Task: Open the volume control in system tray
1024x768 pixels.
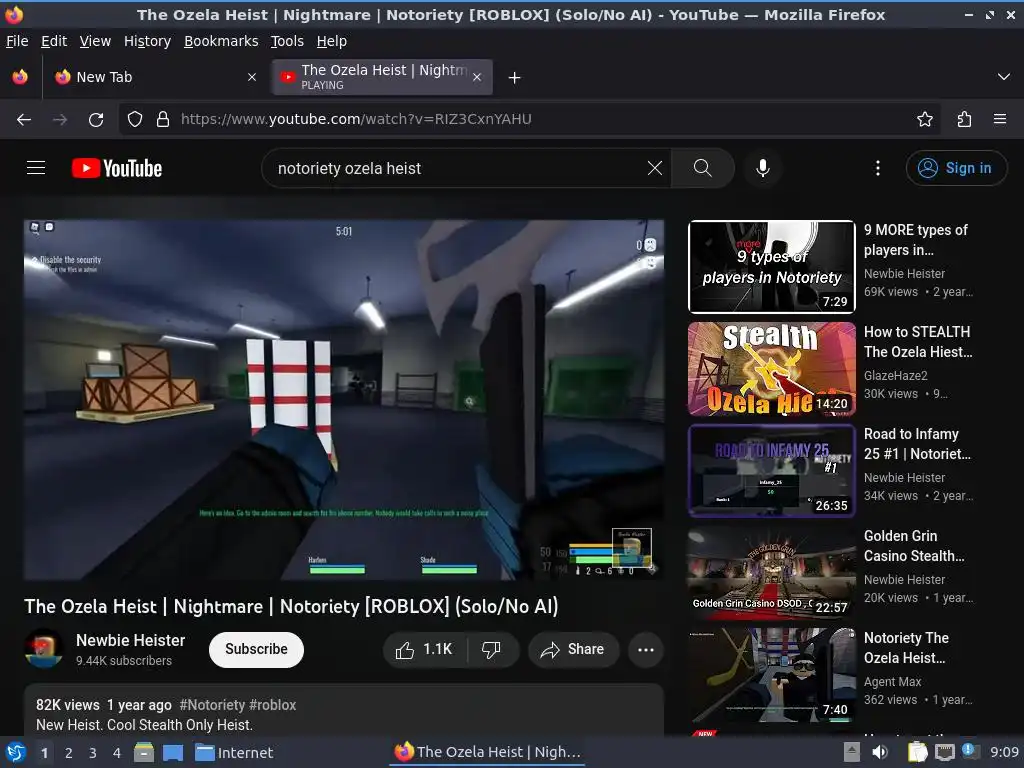Action: [x=880, y=752]
